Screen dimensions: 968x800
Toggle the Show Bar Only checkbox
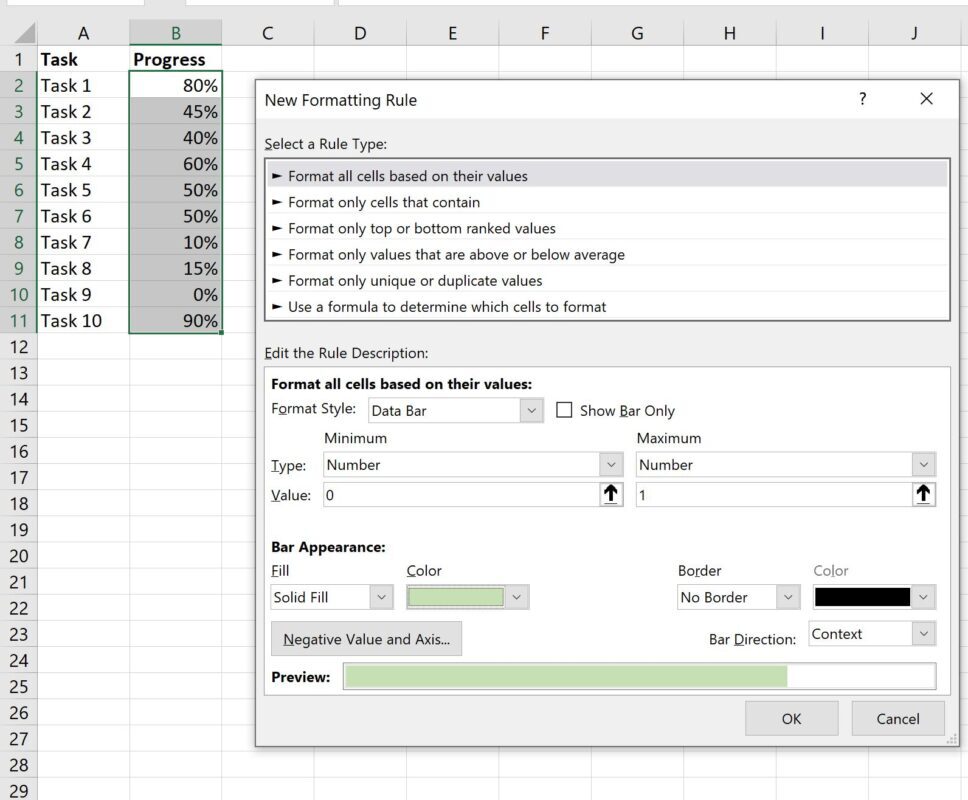[x=566, y=410]
